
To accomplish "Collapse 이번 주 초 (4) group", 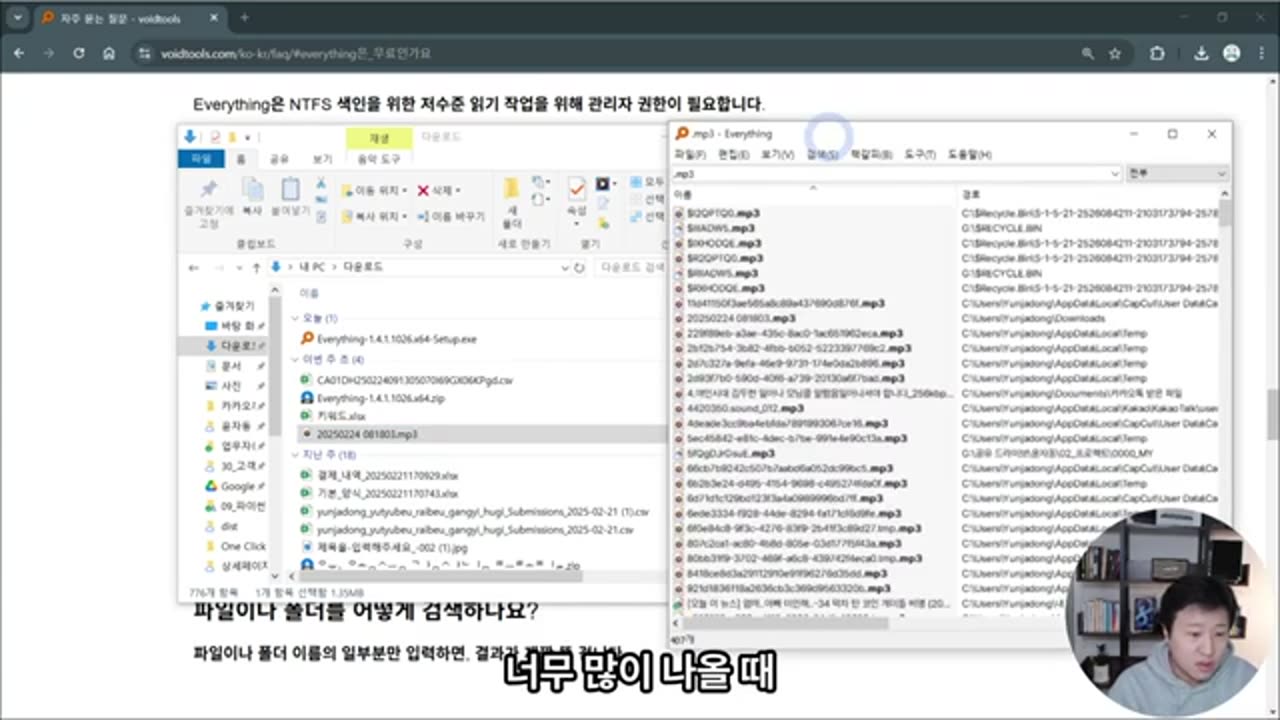I will [296, 359].
